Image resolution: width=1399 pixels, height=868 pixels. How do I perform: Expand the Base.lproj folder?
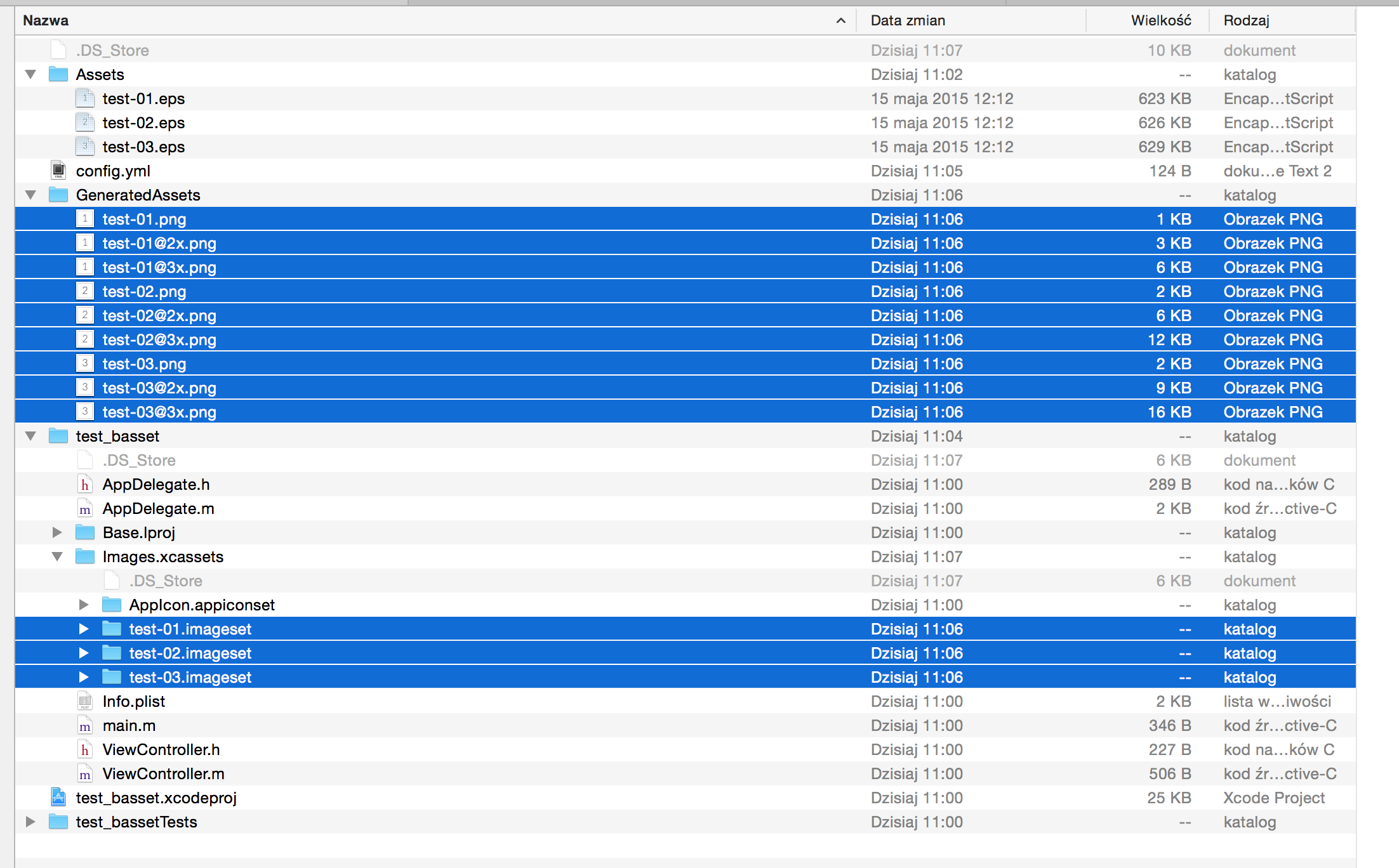click(57, 532)
